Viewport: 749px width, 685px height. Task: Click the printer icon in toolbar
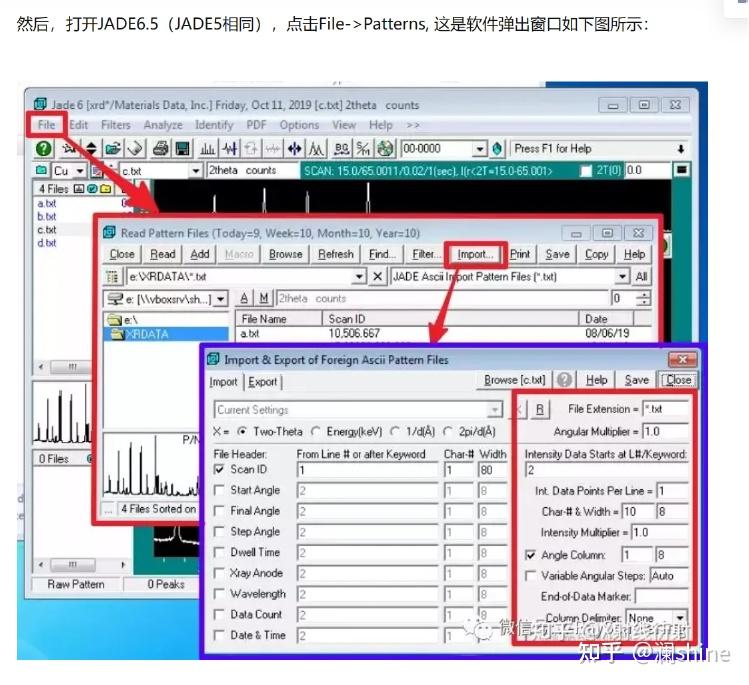pyautogui.click(x=160, y=149)
